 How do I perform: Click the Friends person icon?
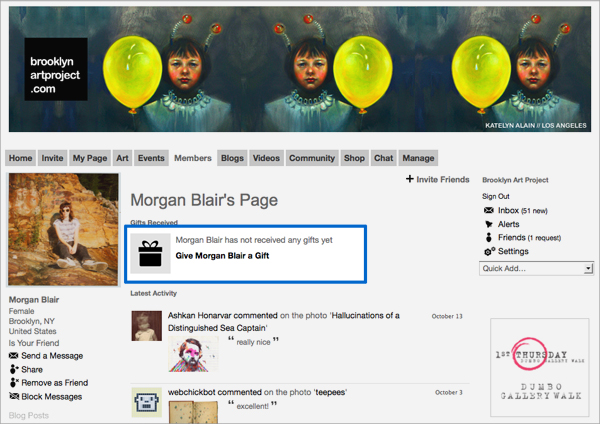pyautogui.click(x=489, y=237)
